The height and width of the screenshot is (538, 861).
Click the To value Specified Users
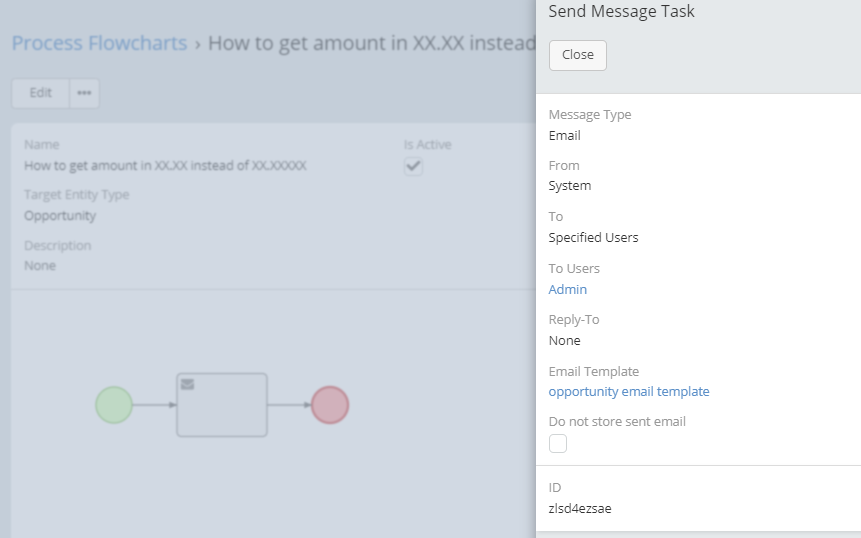[593, 237]
